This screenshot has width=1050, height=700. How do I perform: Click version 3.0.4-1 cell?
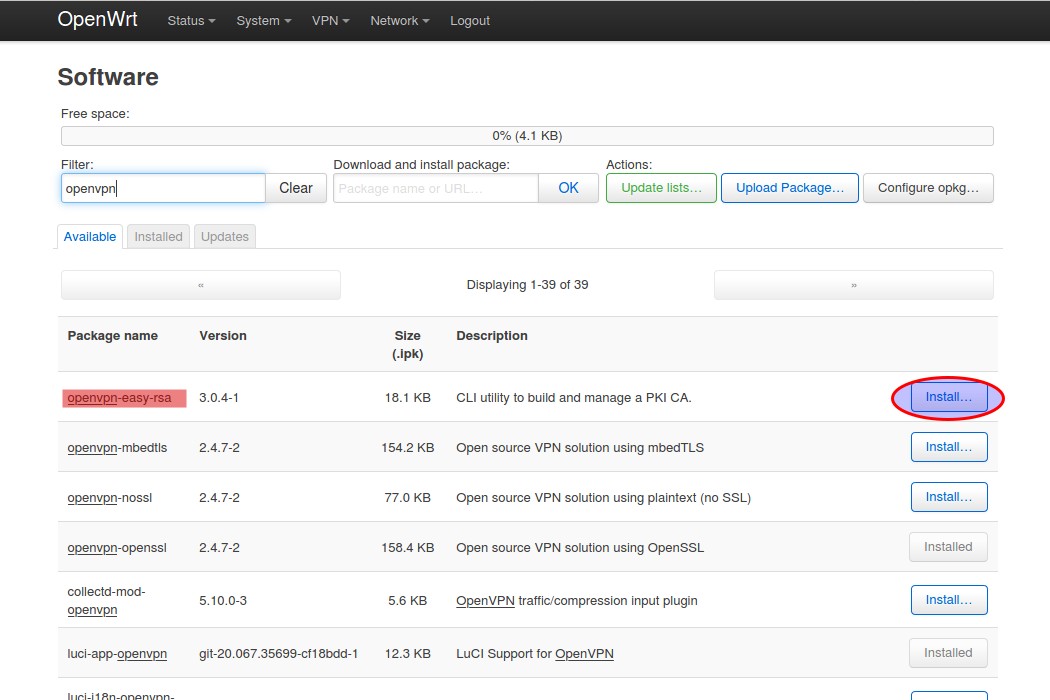219,398
